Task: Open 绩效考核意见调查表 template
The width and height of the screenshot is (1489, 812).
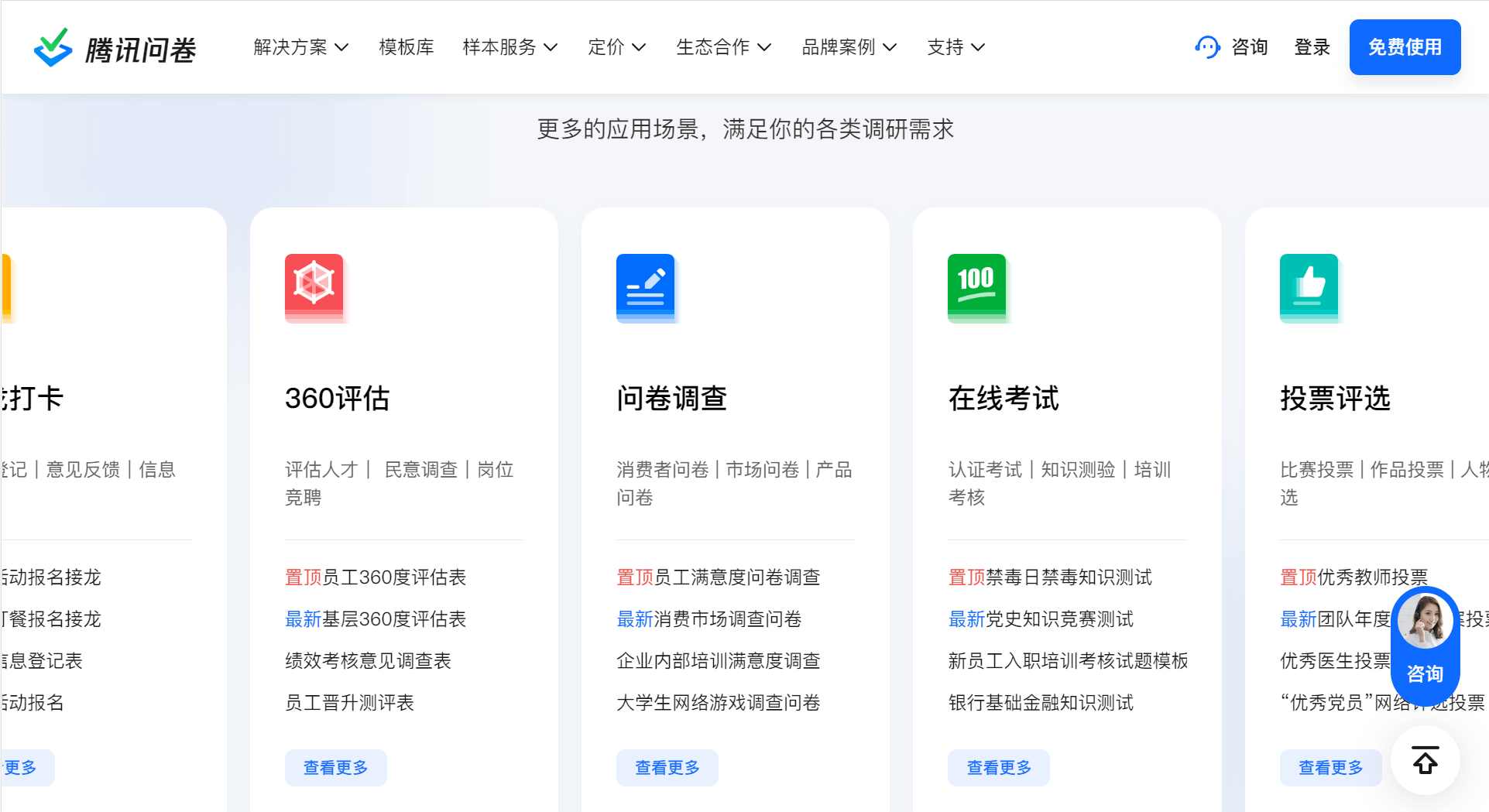Action: 368,660
